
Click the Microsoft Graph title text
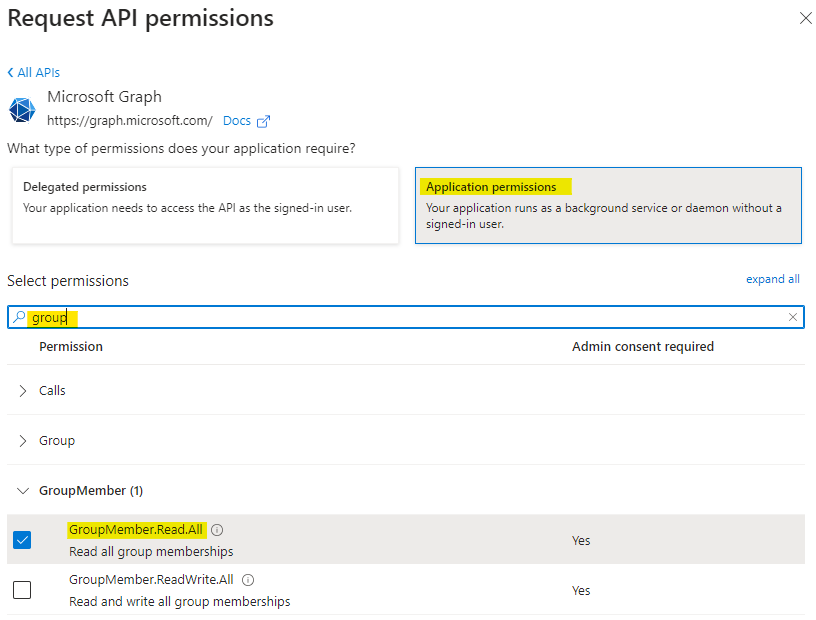105,97
